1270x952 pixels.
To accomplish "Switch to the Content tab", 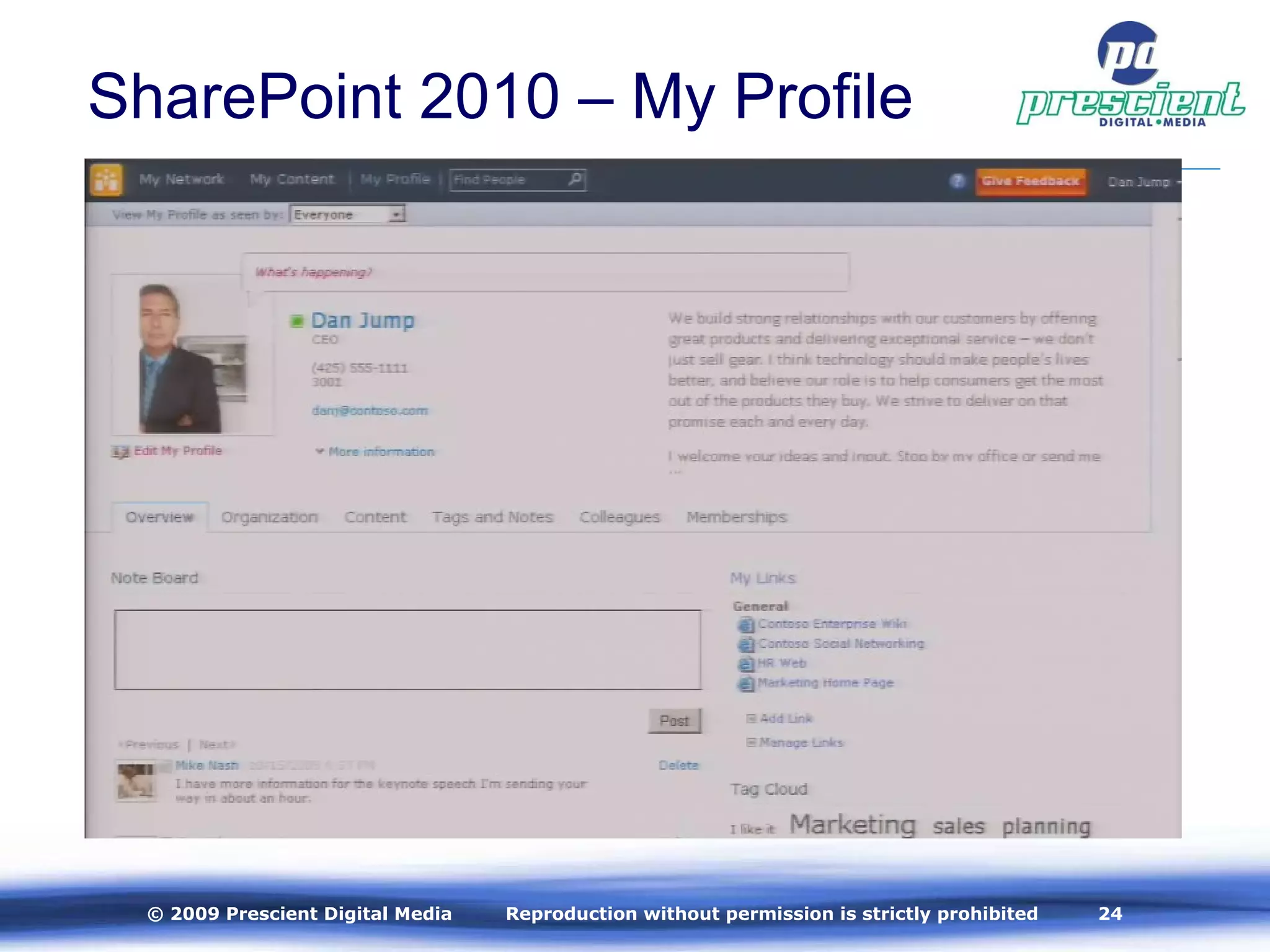I will tap(375, 518).
